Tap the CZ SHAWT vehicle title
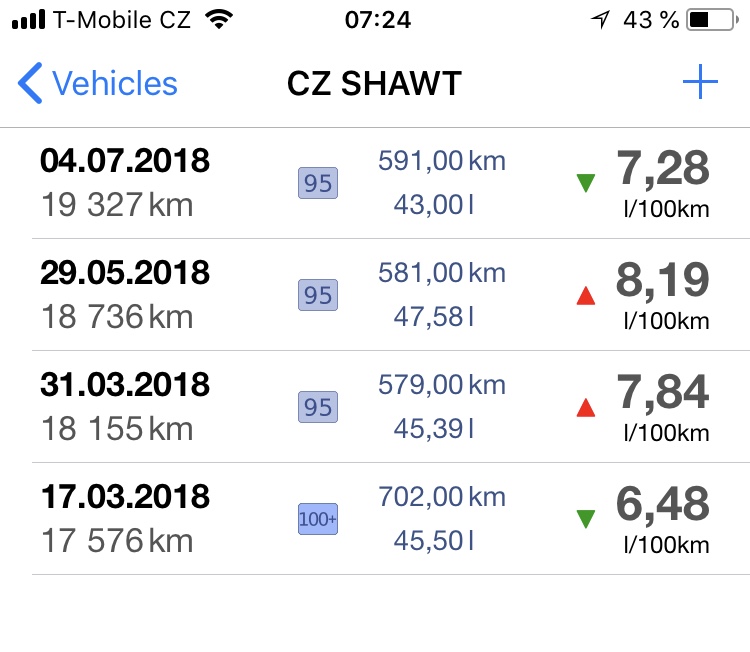This screenshot has height=652, width=750. [375, 83]
